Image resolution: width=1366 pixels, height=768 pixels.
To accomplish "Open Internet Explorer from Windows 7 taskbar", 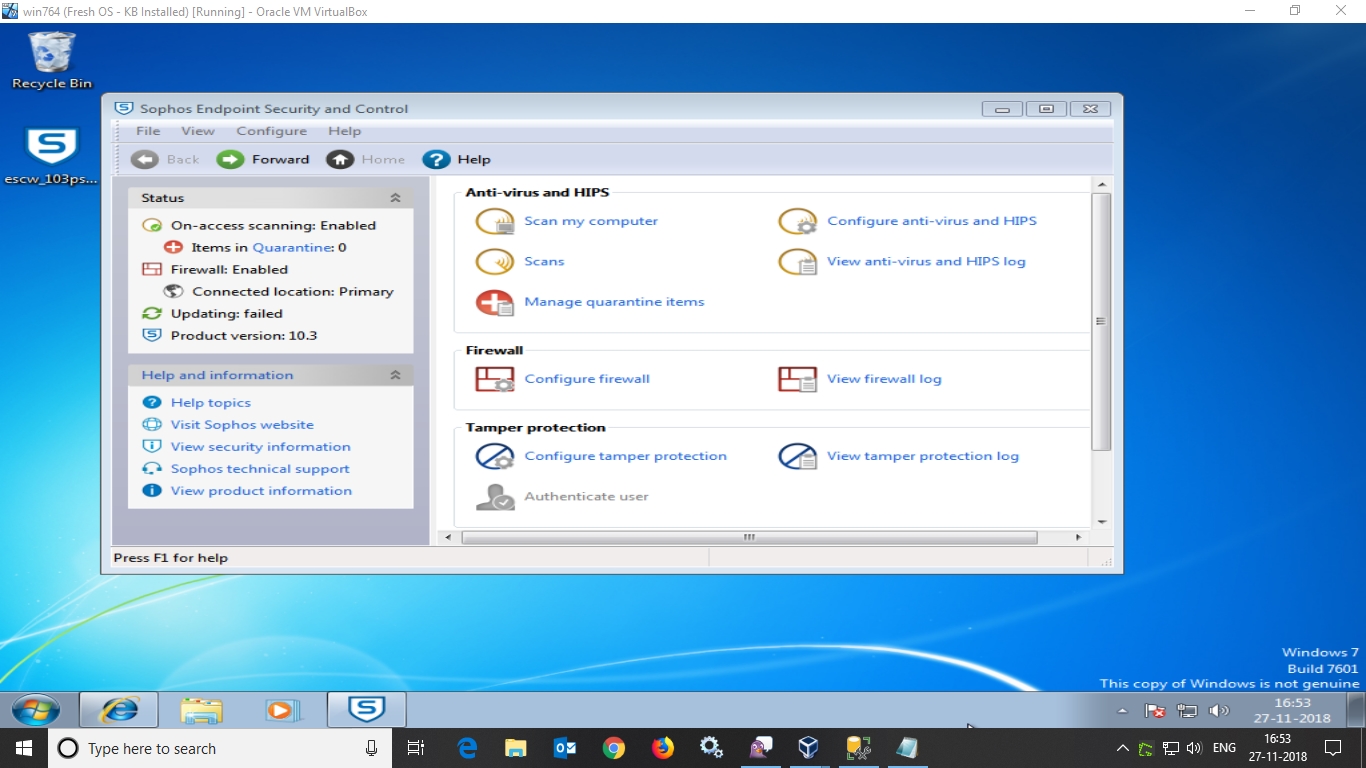I will tap(119, 710).
